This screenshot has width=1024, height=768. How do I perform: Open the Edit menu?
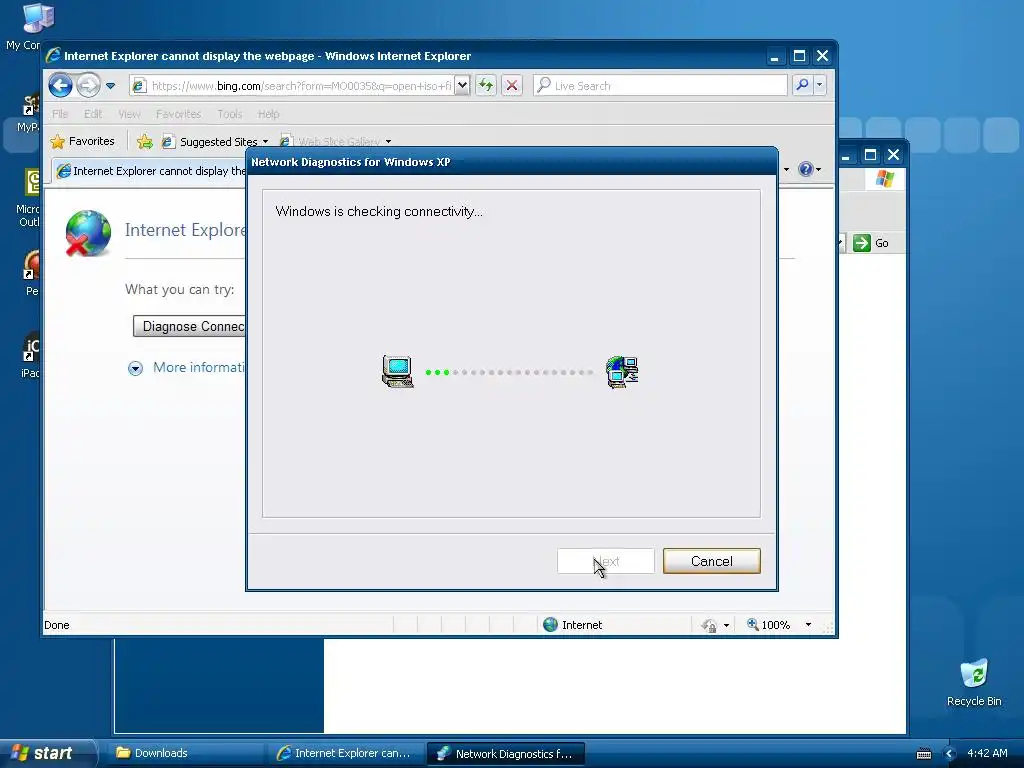click(x=93, y=114)
